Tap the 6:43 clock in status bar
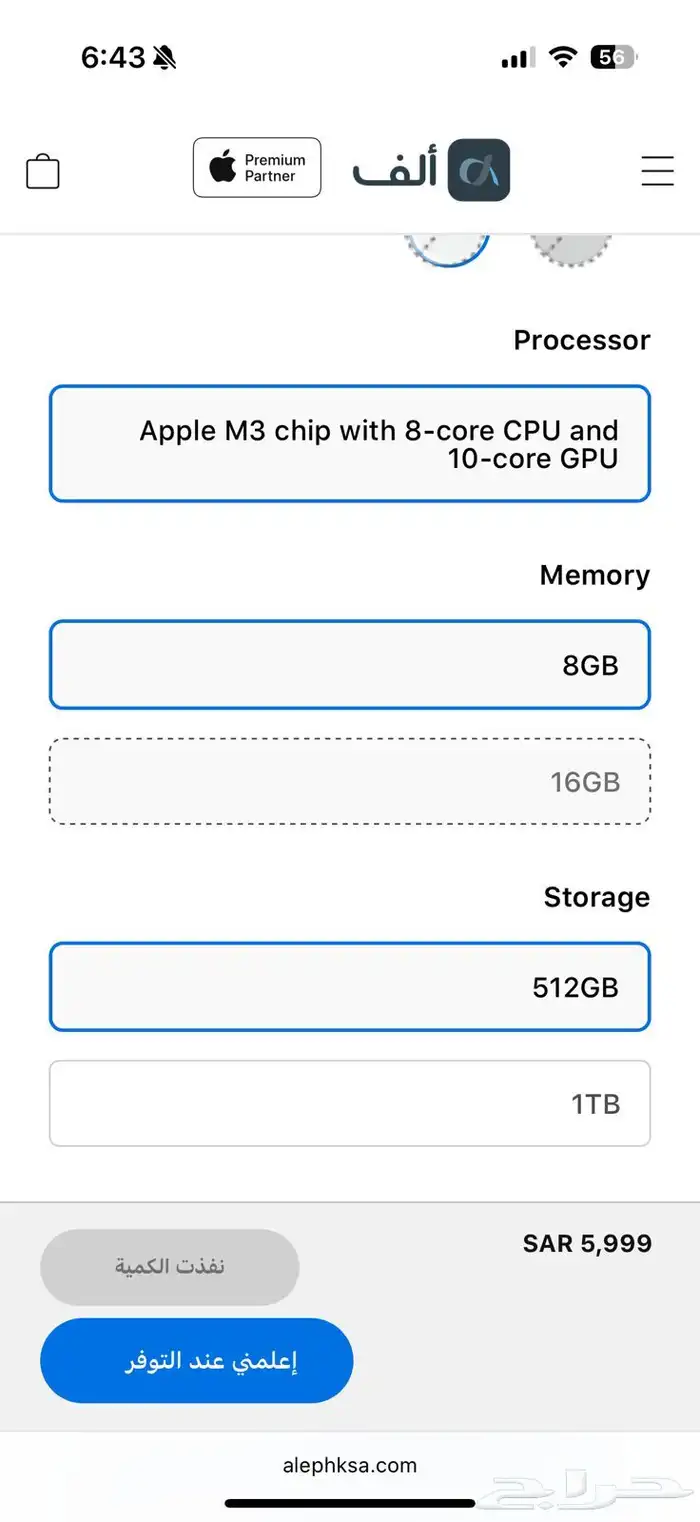The image size is (700, 1522). point(113,58)
